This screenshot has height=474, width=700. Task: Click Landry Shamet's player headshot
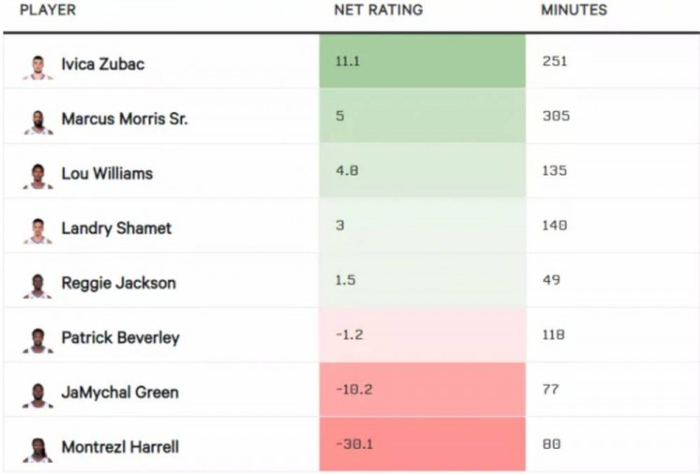coord(38,230)
